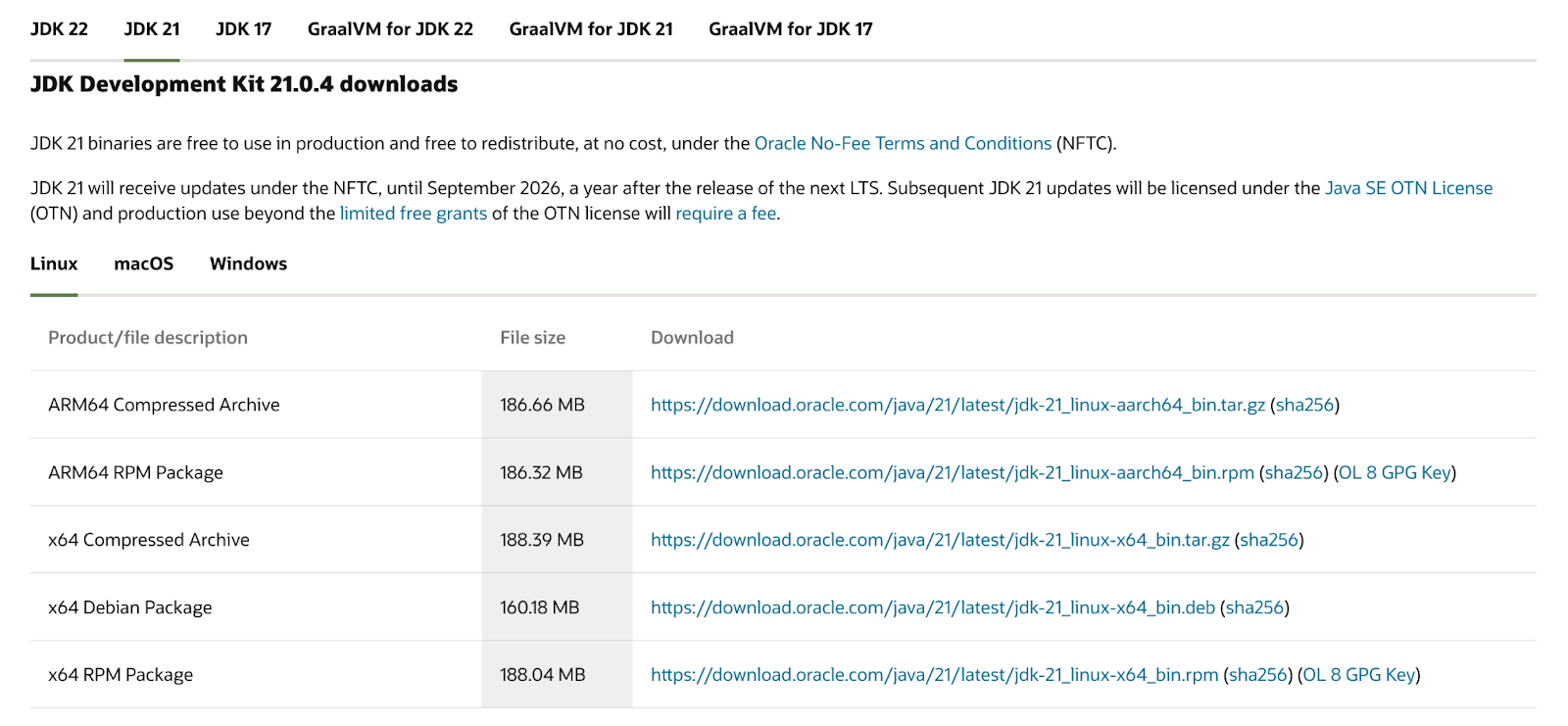The image size is (1568, 726).
Task: Switch to the JDK 22 tab
Action: point(59,29)
